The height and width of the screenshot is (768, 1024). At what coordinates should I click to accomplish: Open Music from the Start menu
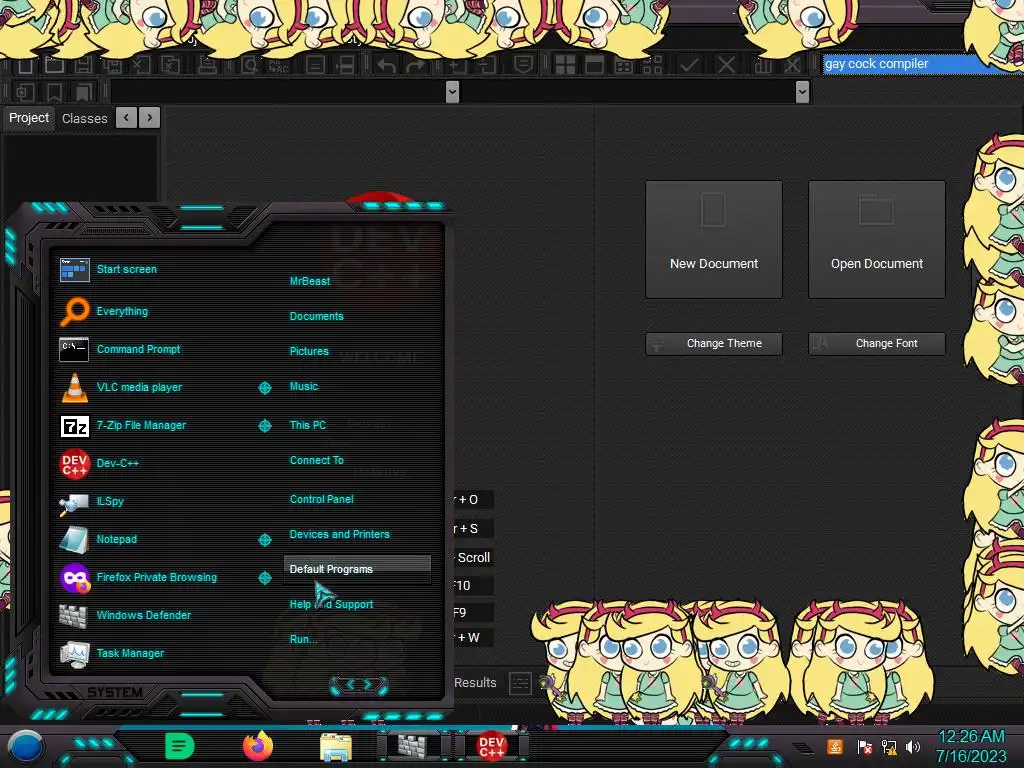304,387
